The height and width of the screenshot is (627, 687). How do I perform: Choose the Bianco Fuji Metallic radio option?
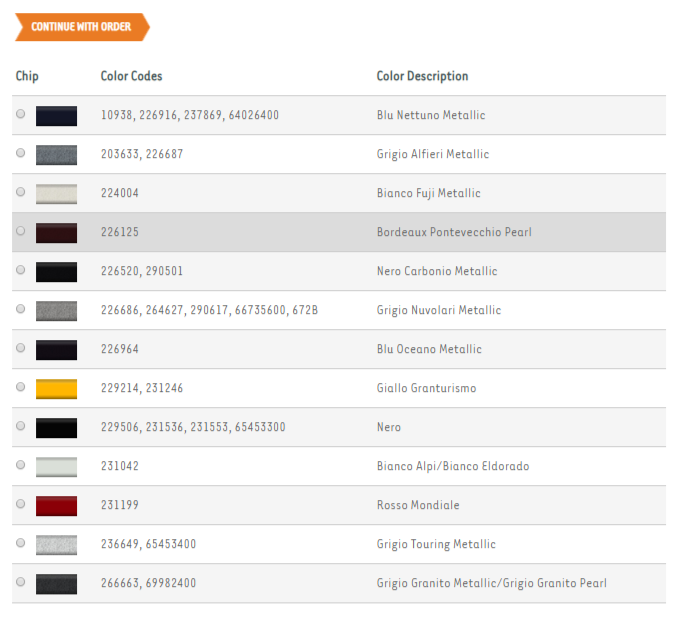(x=21, y=192)
